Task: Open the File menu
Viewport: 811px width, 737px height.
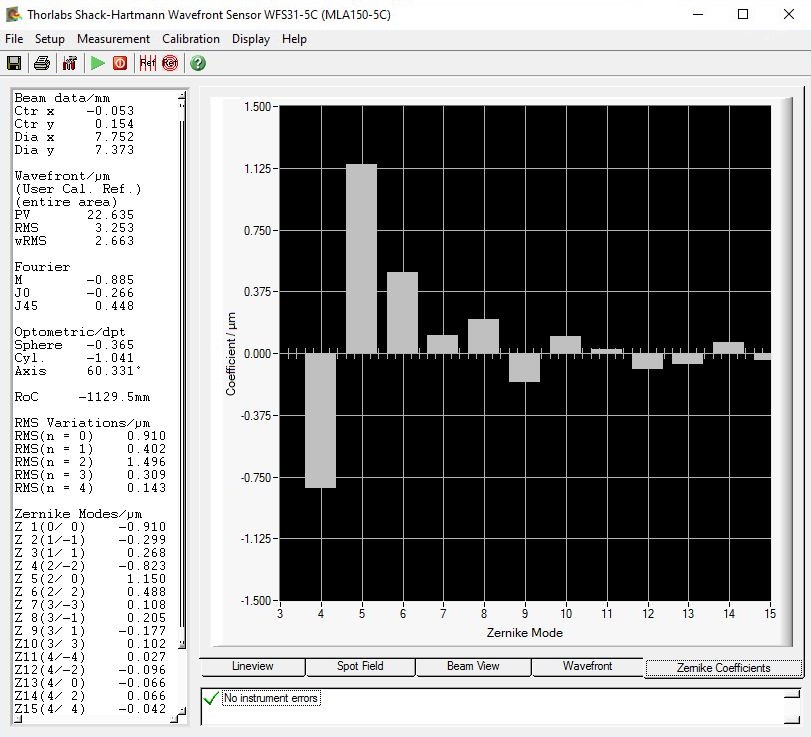Action: coord(14,39)
